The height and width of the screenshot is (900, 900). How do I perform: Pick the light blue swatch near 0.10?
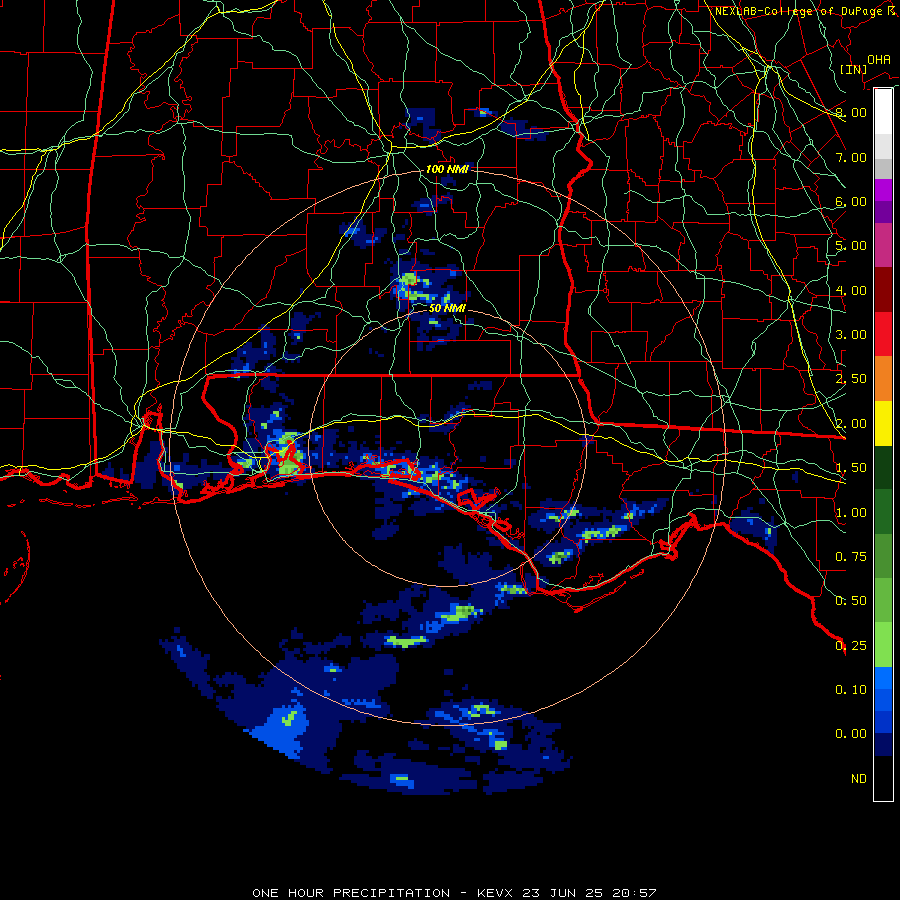coord(883,678)
